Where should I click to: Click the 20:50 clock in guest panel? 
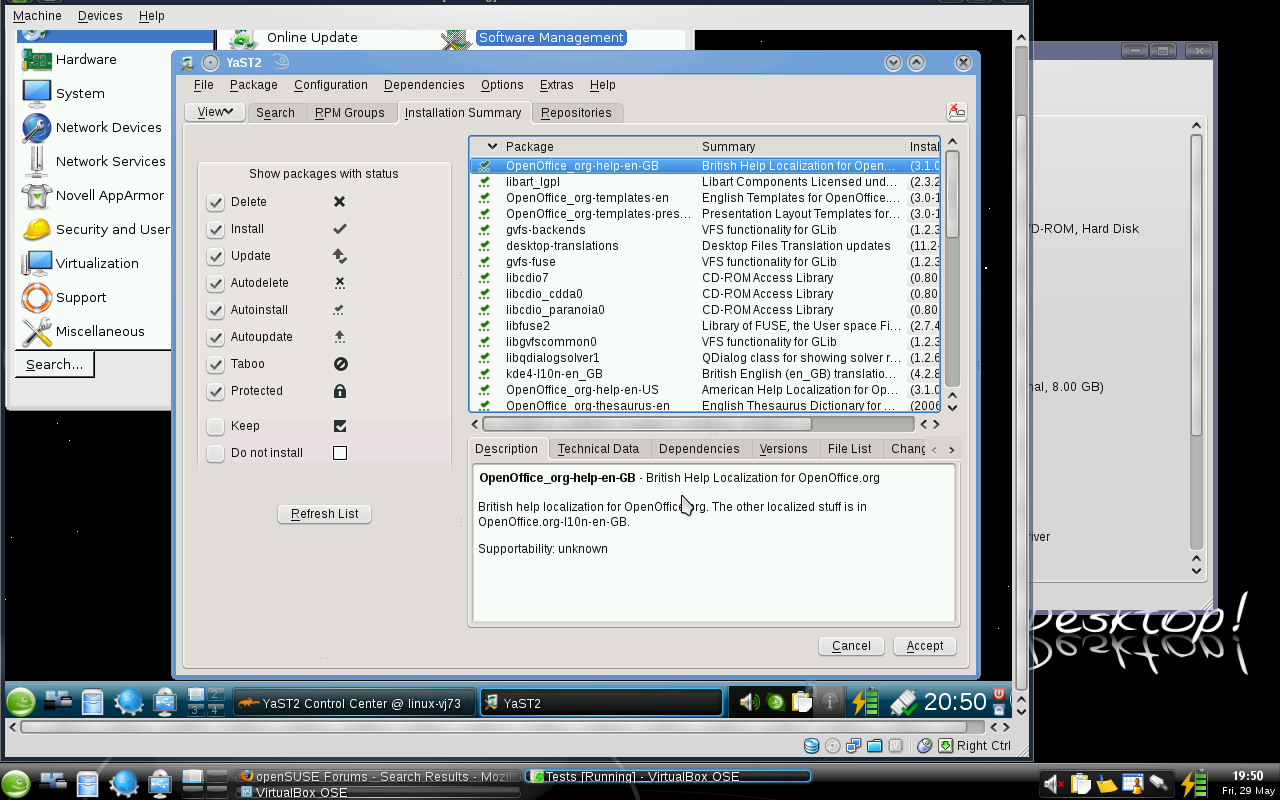955,702
